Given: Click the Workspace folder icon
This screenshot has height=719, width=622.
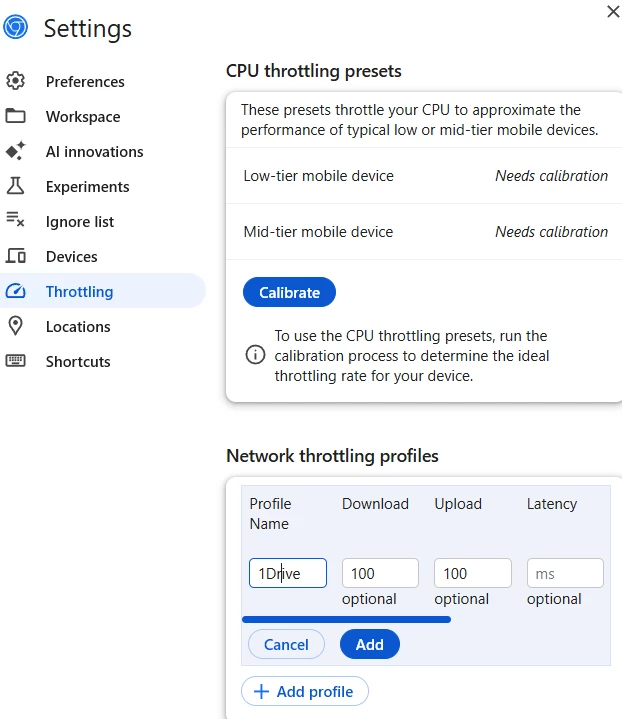Looking at the screenshot, I should [16, 116].
